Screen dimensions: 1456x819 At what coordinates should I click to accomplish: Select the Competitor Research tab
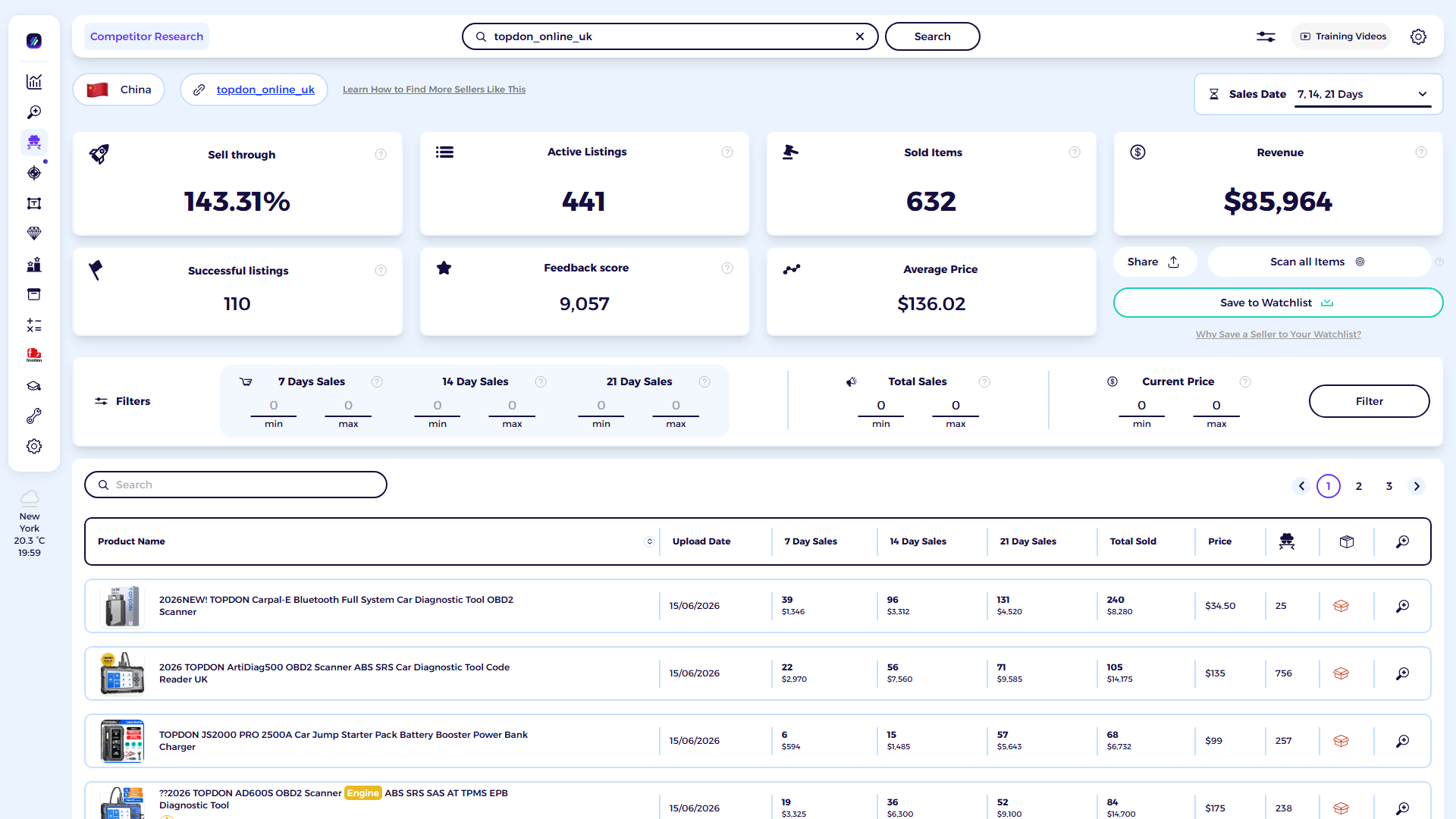pyautogui.click(x=146, y=36)
